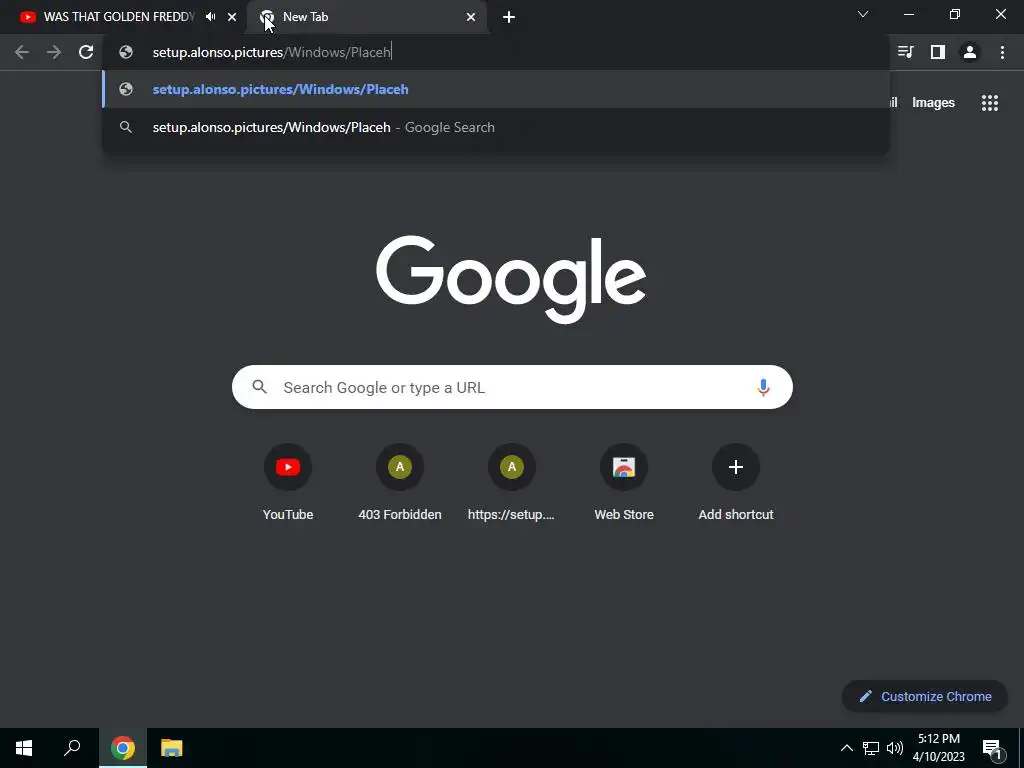
Task: Mute the YouTube tab via the speaker icon
Action: (x=210, y=17)
